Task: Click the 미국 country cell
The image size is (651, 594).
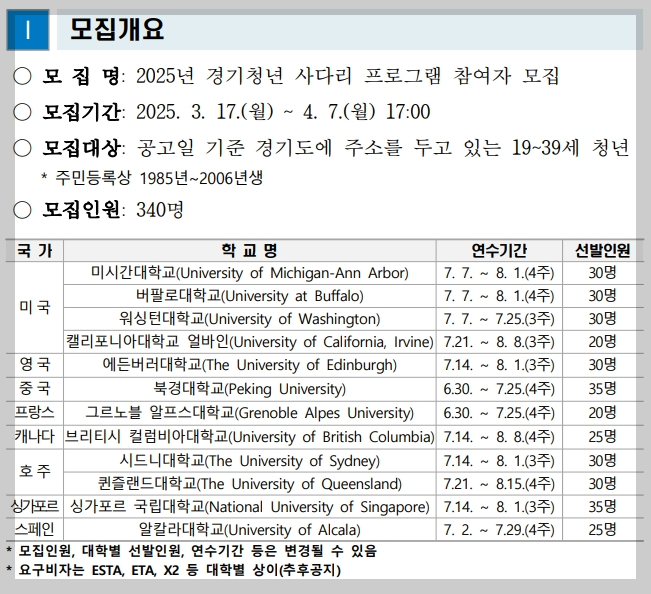Action: click(34, 308)
